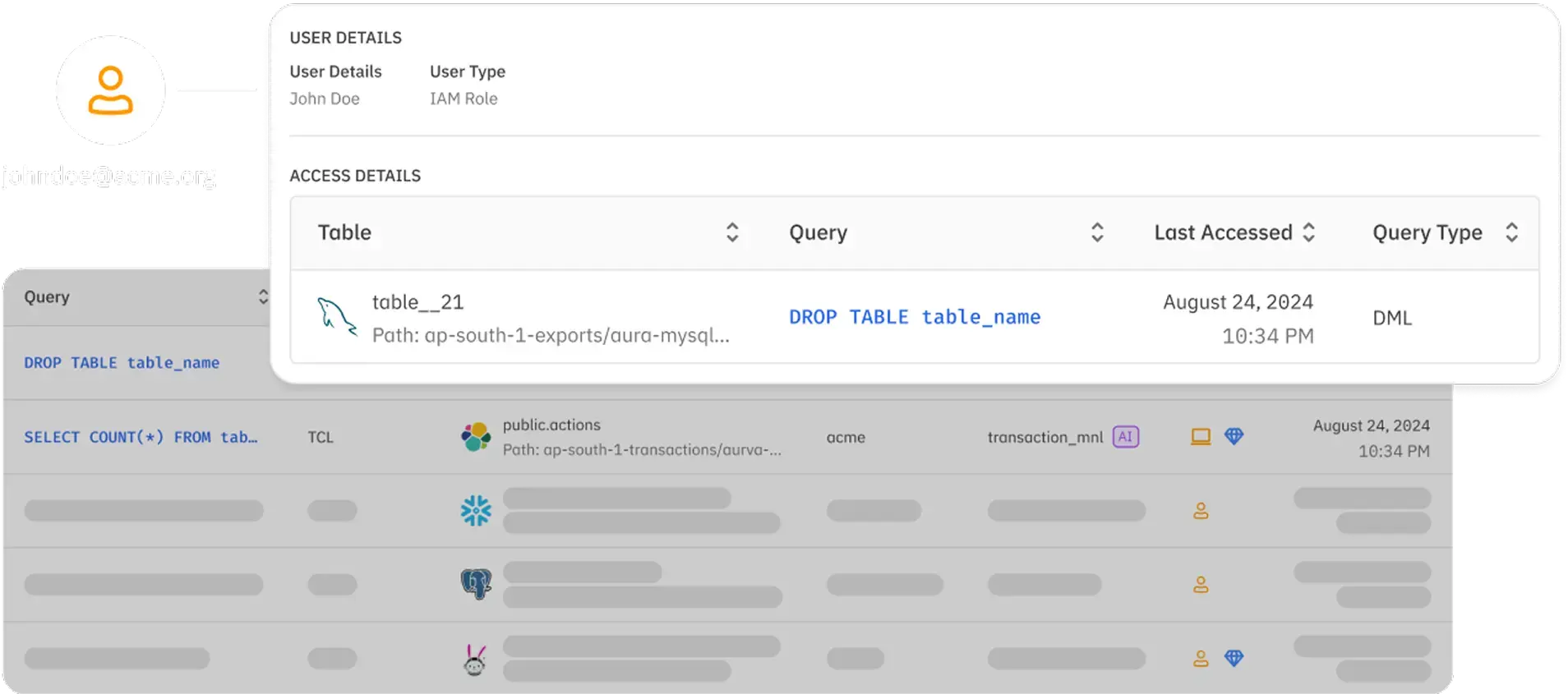This screenshot has height=694, width=1568.
Task: Toggle sort on Last Accessed column
Action: [1309, 232]
